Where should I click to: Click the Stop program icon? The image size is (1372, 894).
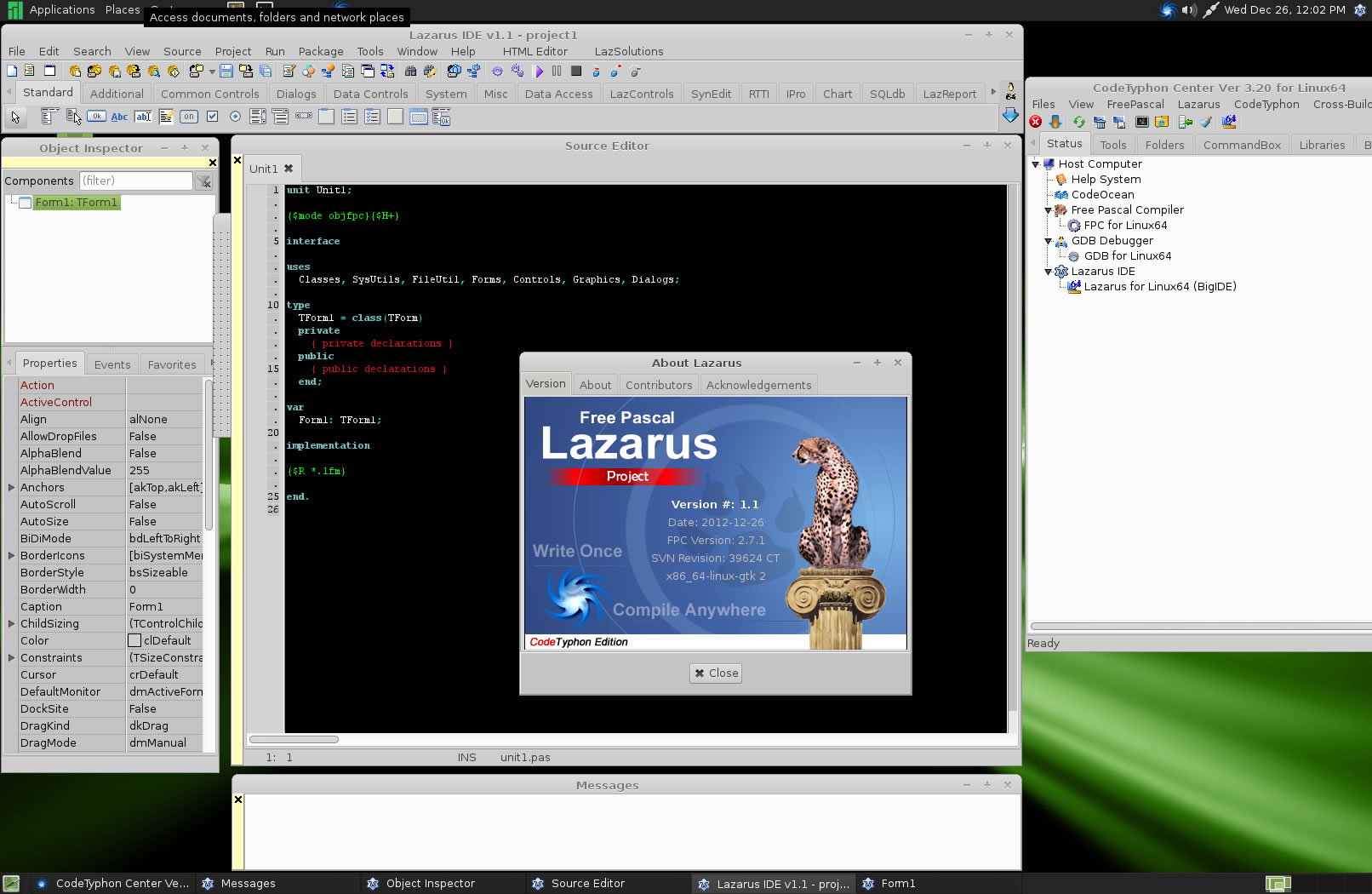point(576,71)
